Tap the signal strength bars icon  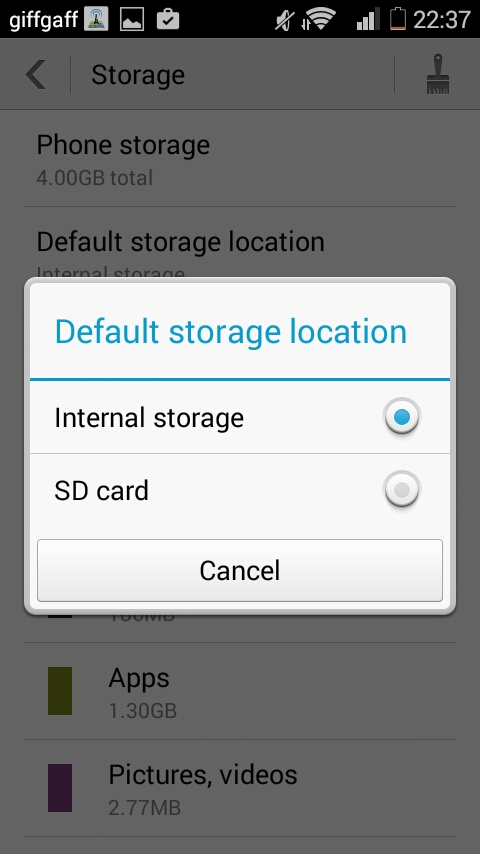point(368,20)
